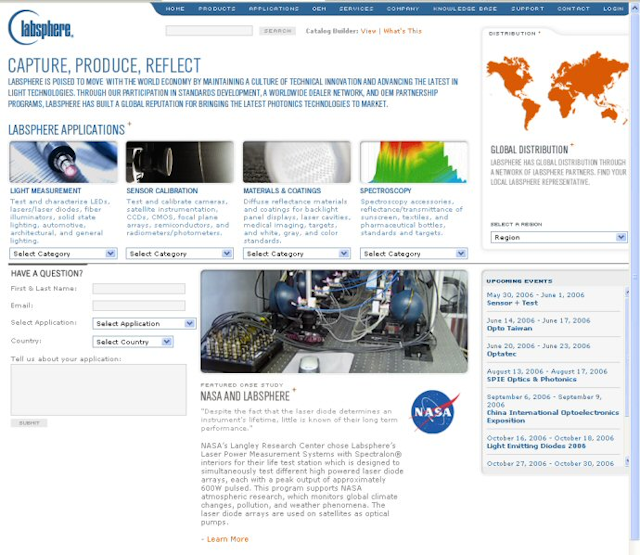640x555 pixels.
Task: Click the Materials & Coatings heading link
Action: [282, 191]
